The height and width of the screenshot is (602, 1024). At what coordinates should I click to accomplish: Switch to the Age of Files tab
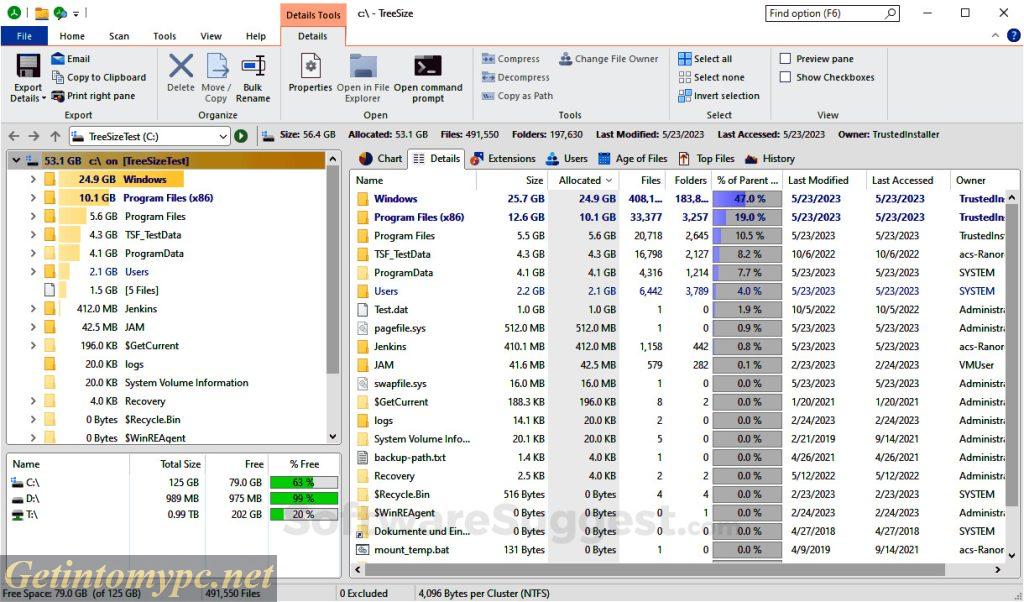(x=633, y=159)
